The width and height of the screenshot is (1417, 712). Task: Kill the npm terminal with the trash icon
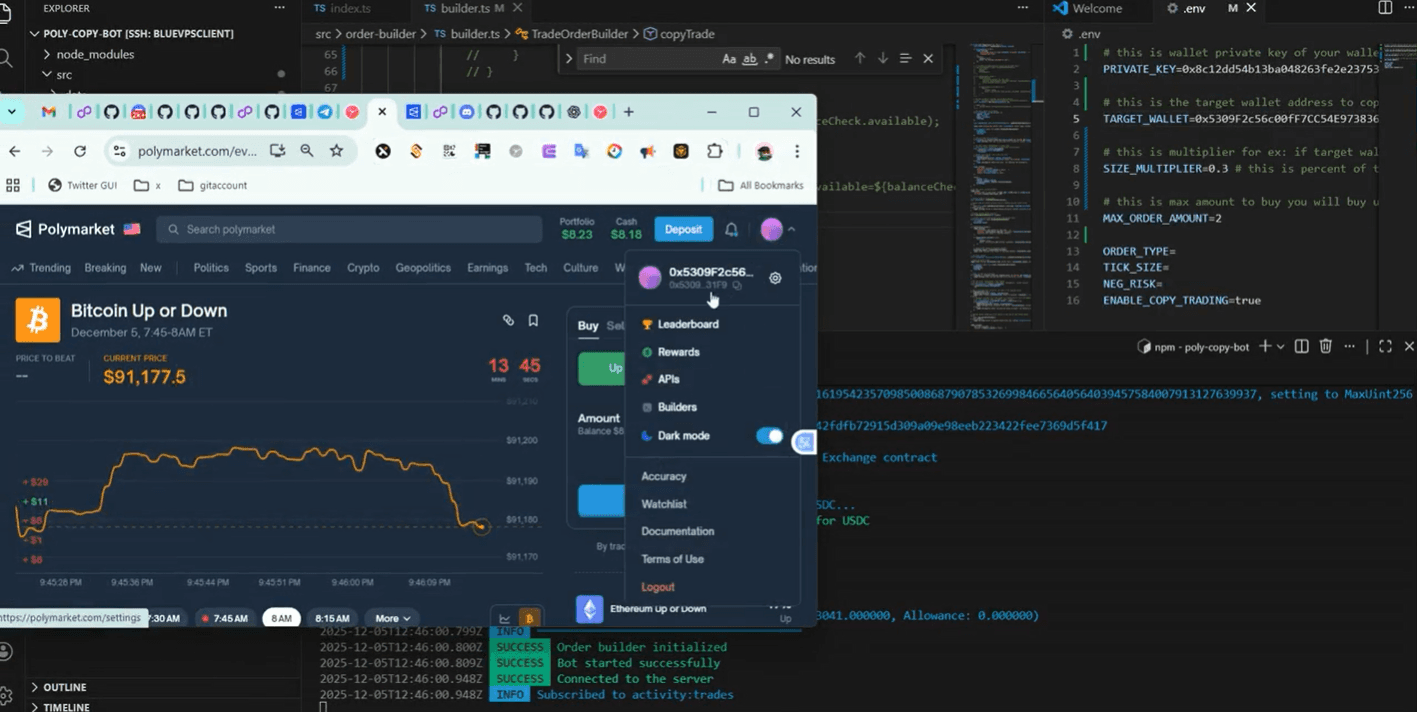[x=1325, y=345]
